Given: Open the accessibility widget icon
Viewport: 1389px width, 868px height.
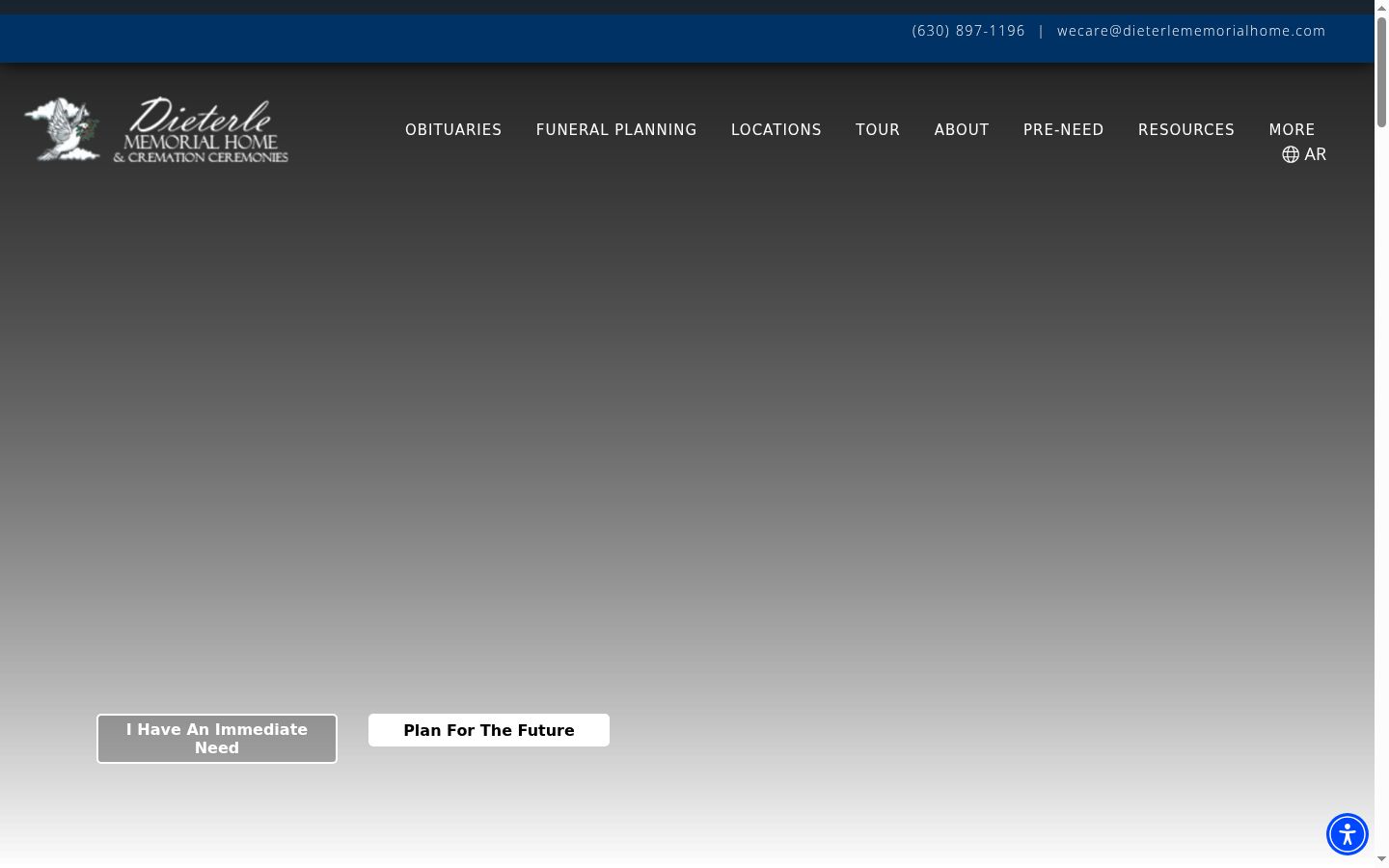Looking at the screenshot, I should (1348, 834).
